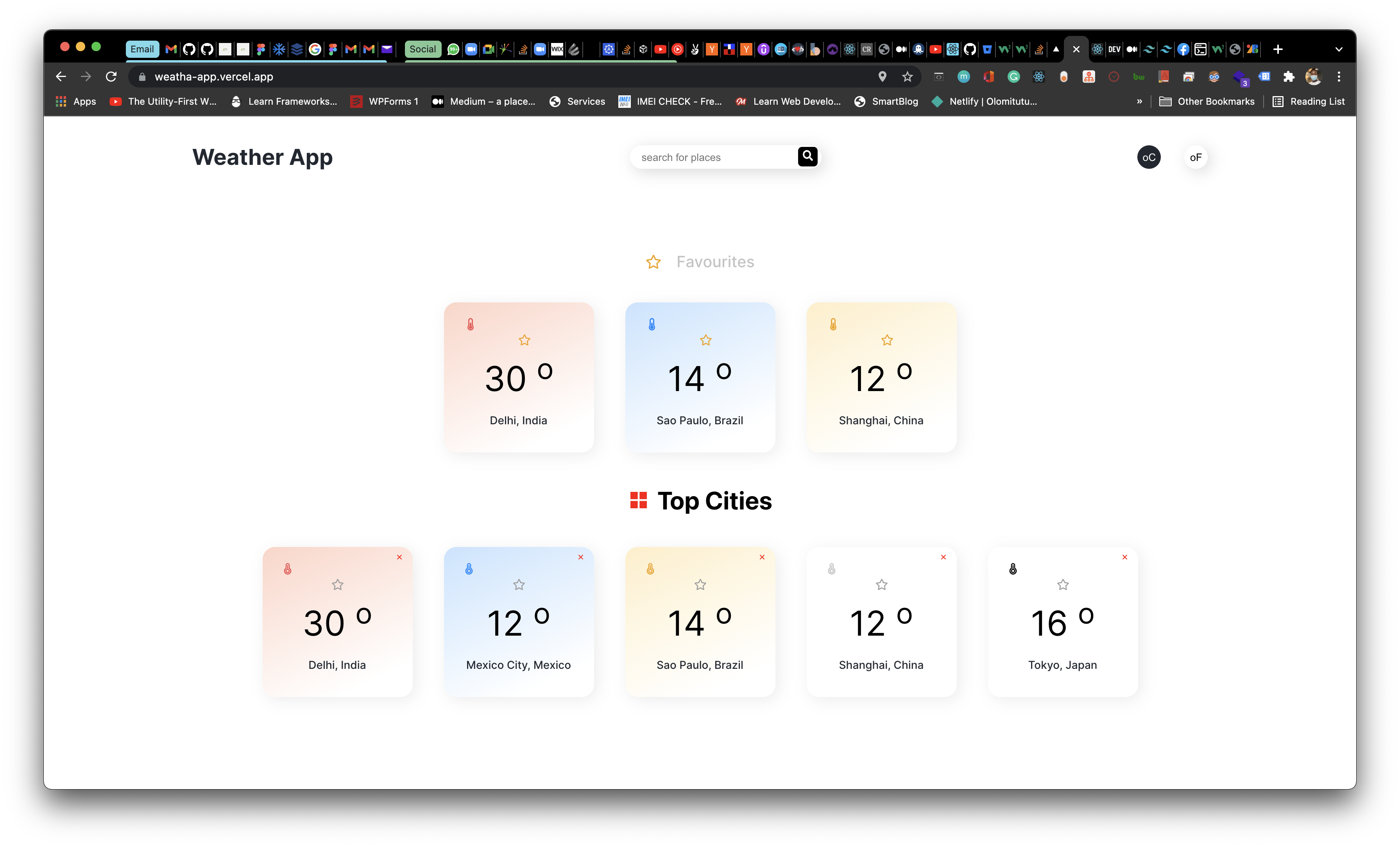Viewport: 1400px width, 847px height.
Task: Unfavourite Delhi in the Favourites section
Action: click(x=525, y=340)
